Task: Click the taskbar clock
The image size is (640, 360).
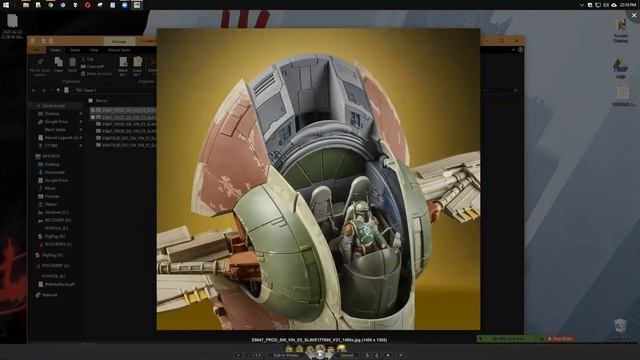Action: (x=628, y=5)
